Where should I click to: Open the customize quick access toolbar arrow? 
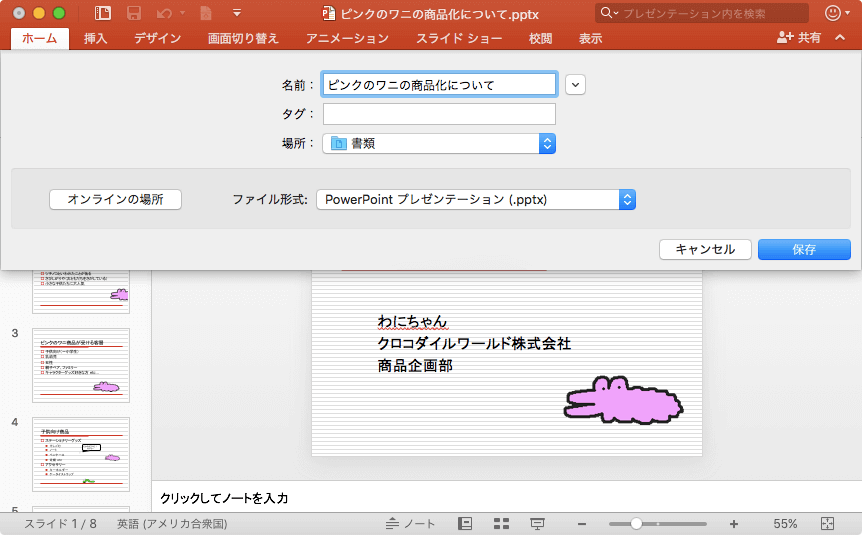tap(237, 13)
